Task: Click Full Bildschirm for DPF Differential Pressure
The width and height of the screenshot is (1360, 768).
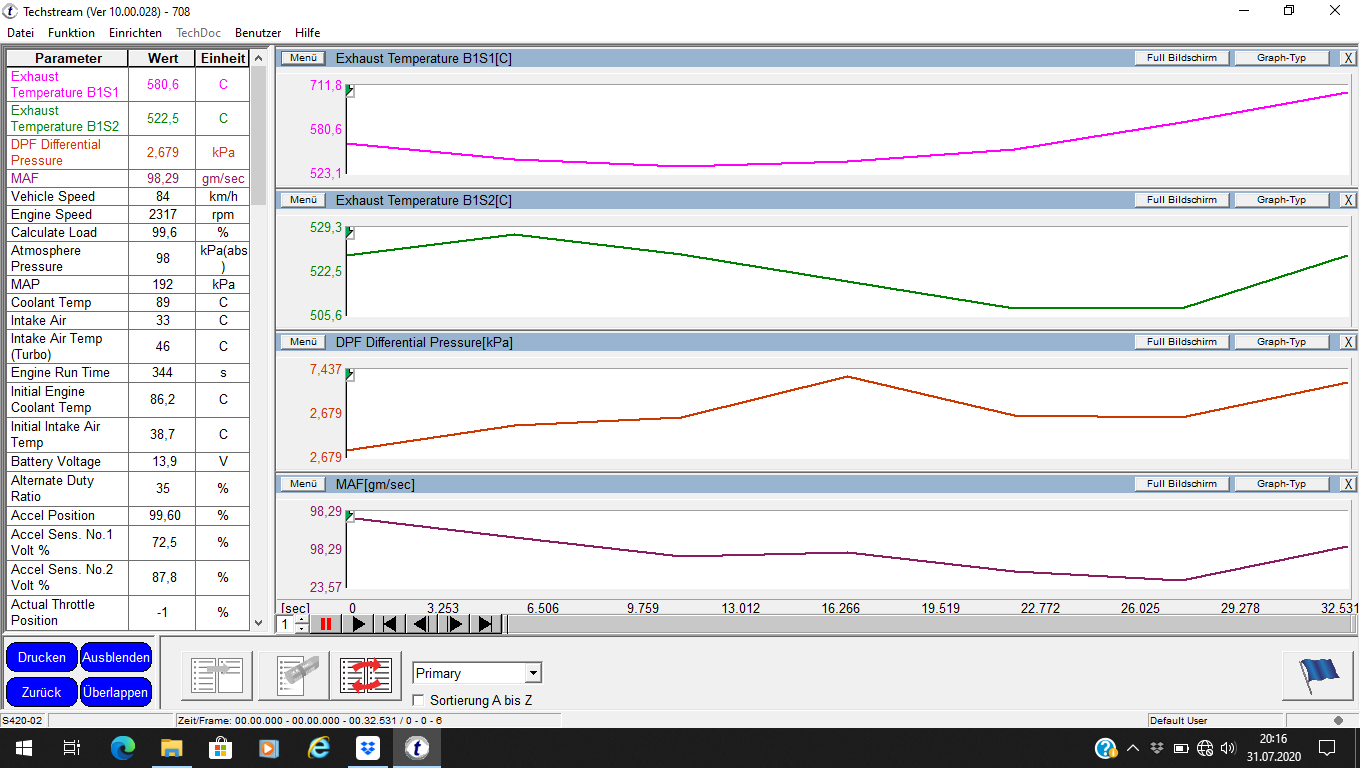Action: tap(1182, 342)
